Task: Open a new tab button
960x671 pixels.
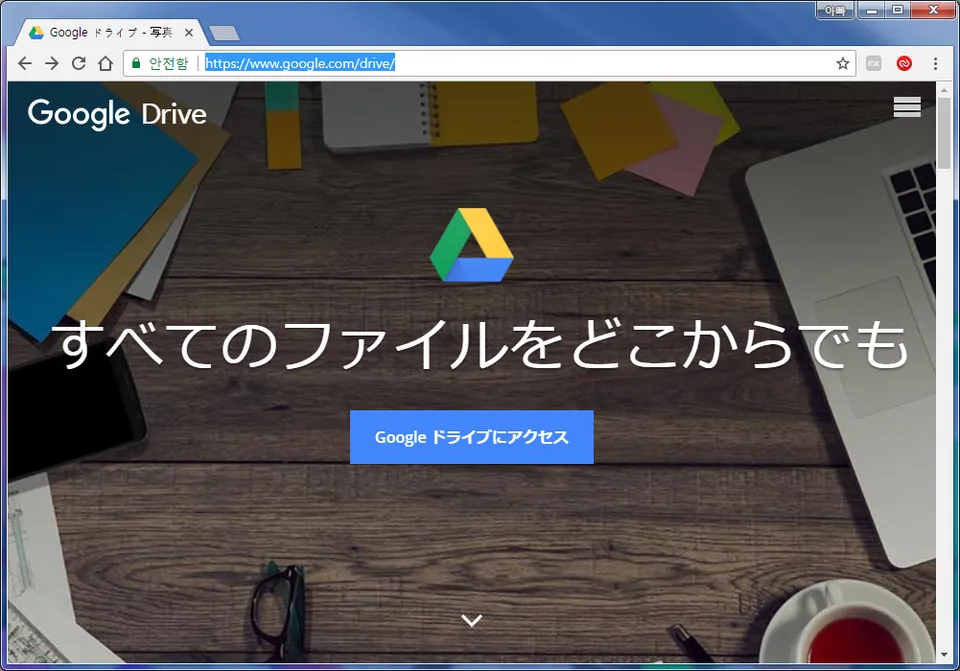Action: coord(224,33)
